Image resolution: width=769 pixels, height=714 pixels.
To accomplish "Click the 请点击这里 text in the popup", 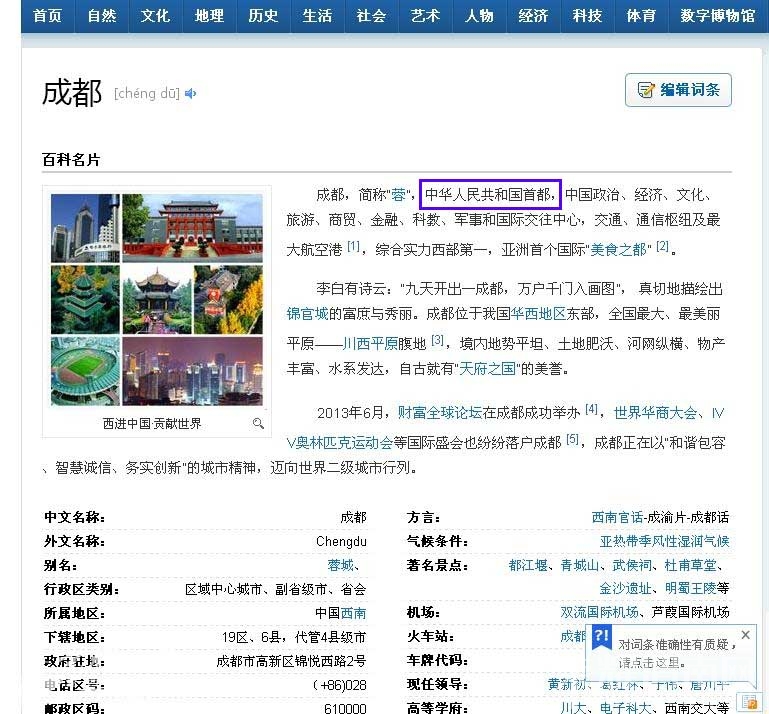I will (x=649, y=662).
